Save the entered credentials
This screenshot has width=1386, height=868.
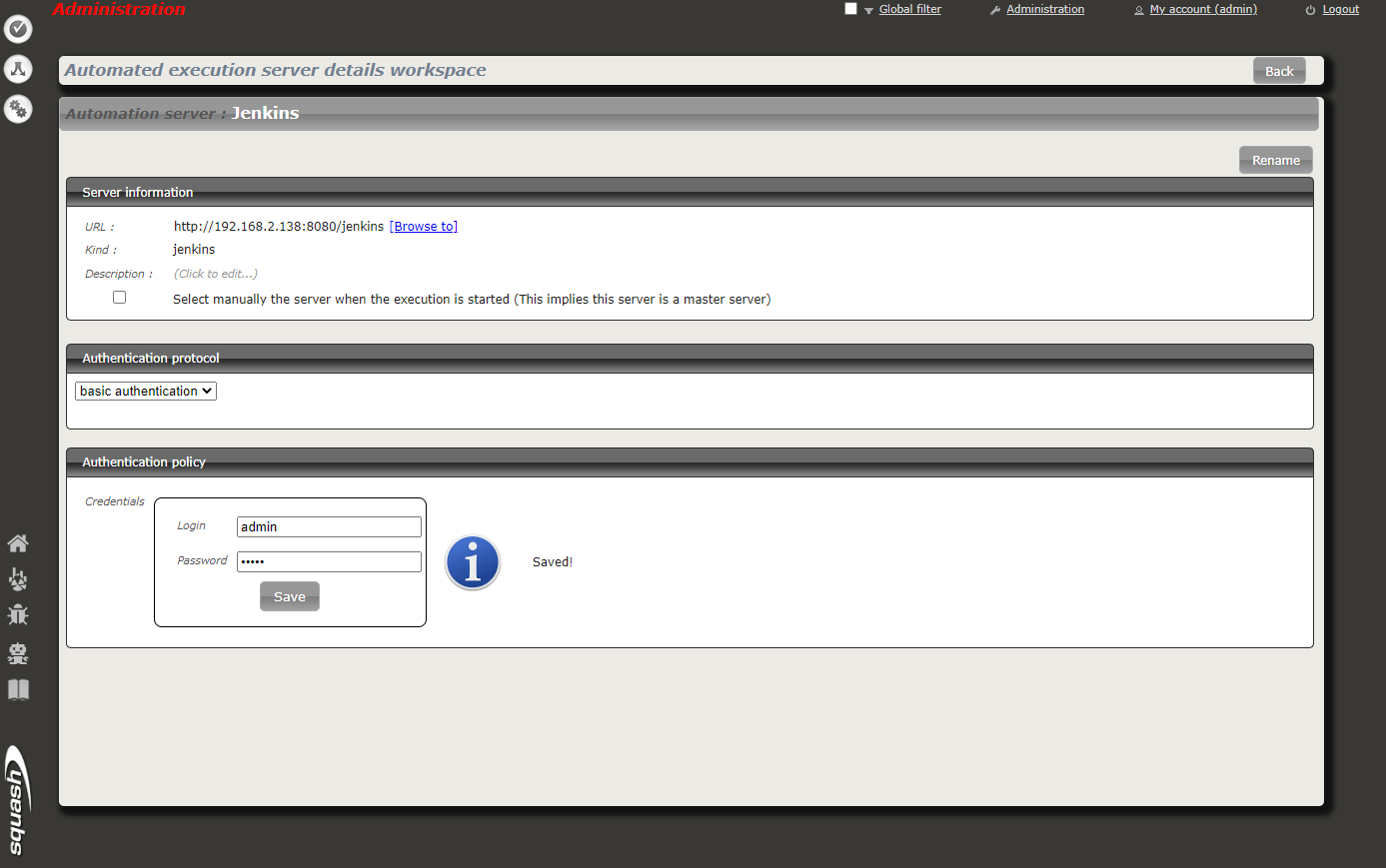point(289,595)
